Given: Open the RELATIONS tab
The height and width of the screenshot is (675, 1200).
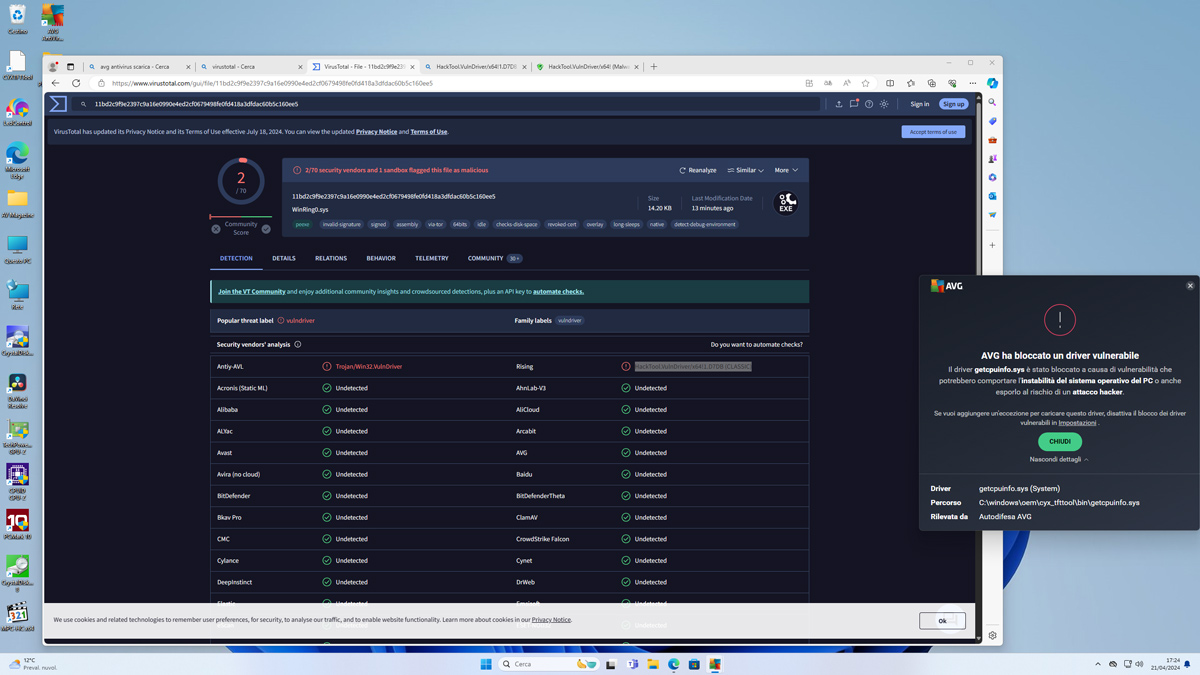Looking at the screenshot, I should tap(331, 258).
